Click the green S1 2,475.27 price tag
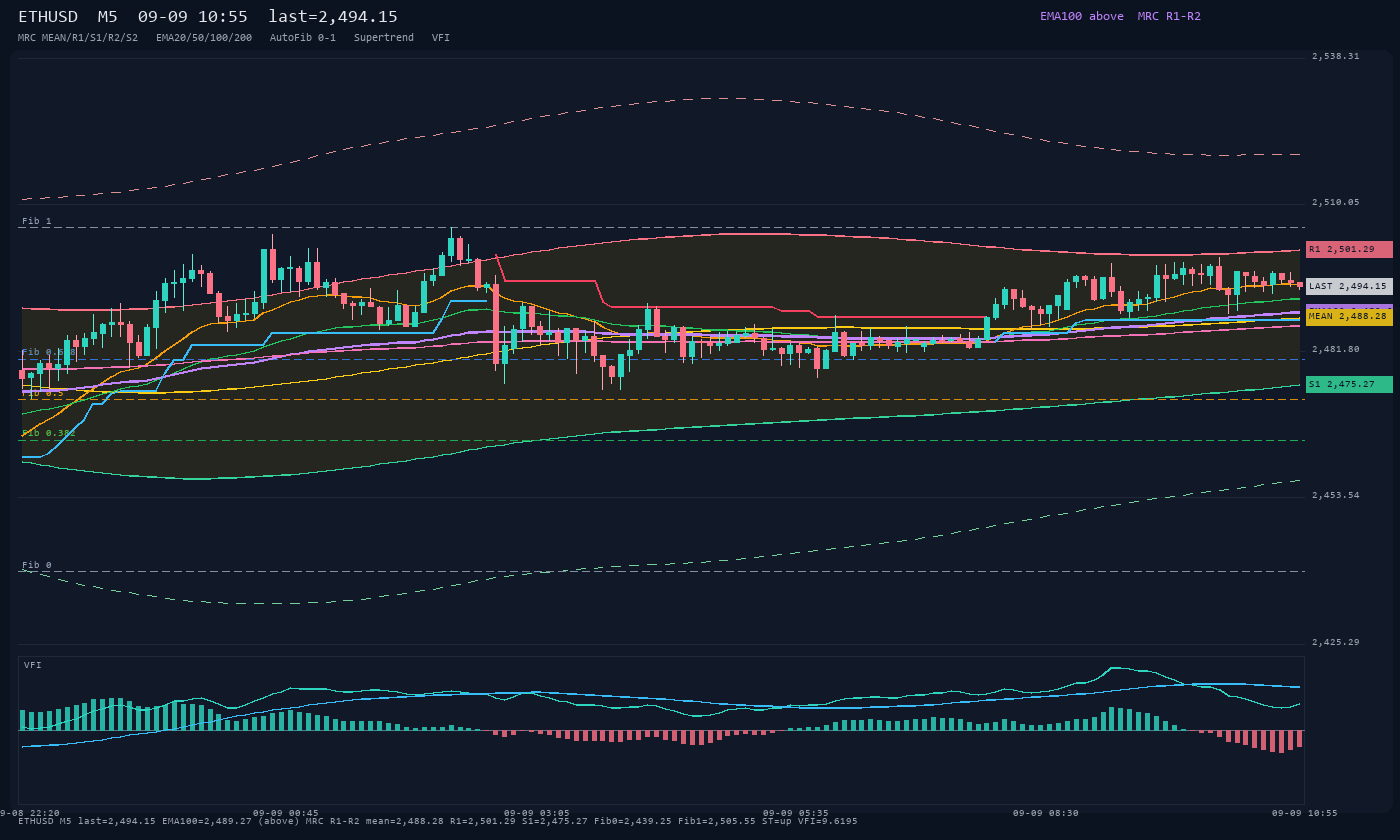1400x840 pixels. (x=1349, y=384)
